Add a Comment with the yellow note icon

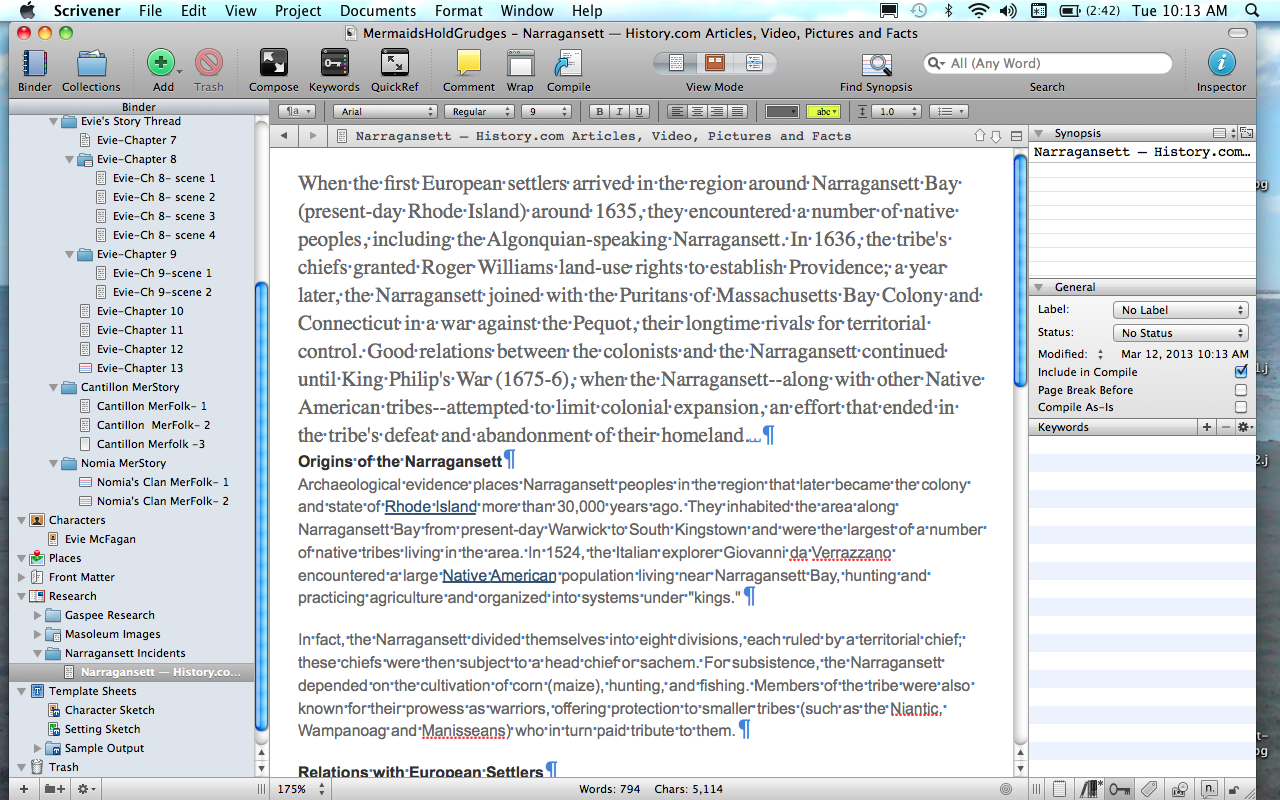click(x=469, y=64)
